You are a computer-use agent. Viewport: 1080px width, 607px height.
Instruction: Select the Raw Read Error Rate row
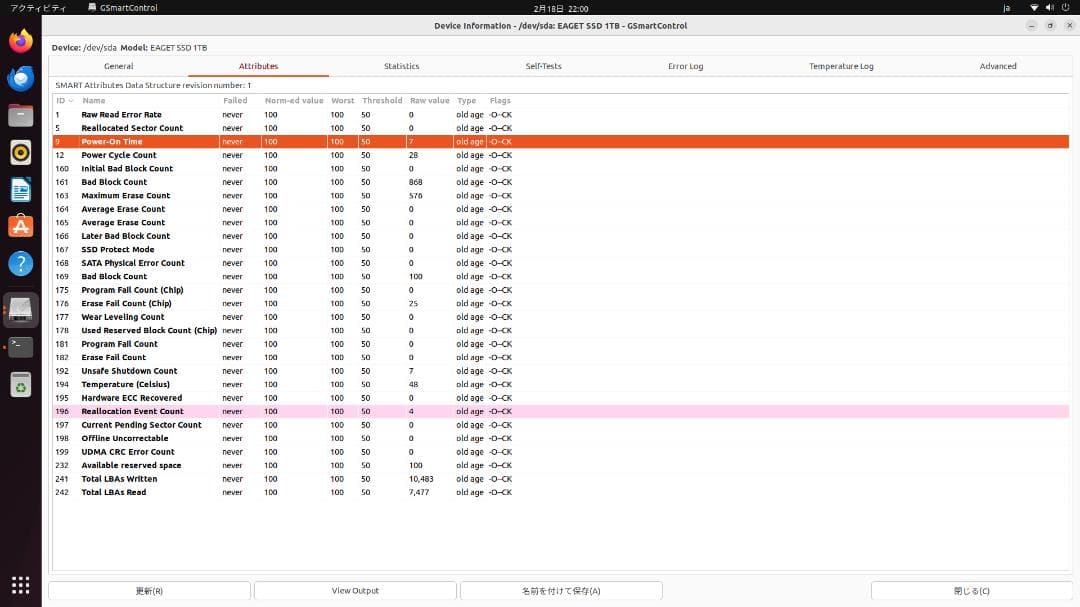[561, 114]
